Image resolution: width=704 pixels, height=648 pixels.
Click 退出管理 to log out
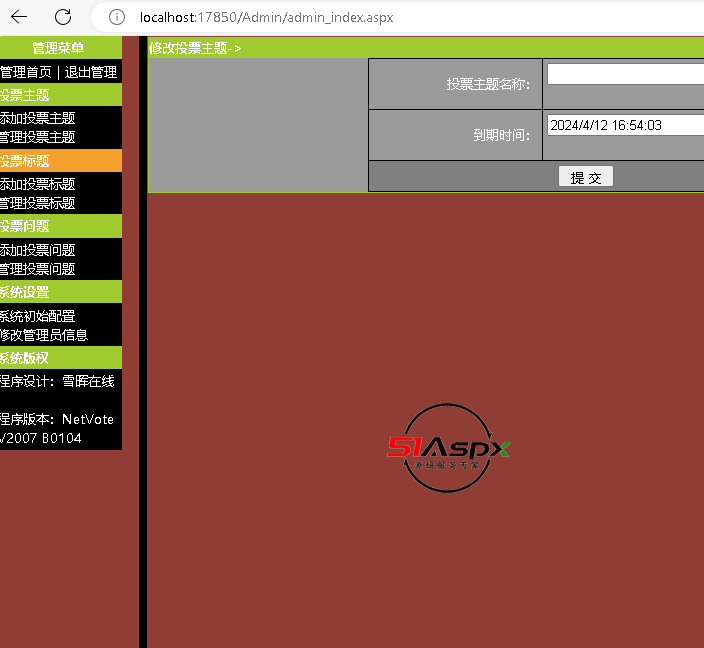pos(91,72)
